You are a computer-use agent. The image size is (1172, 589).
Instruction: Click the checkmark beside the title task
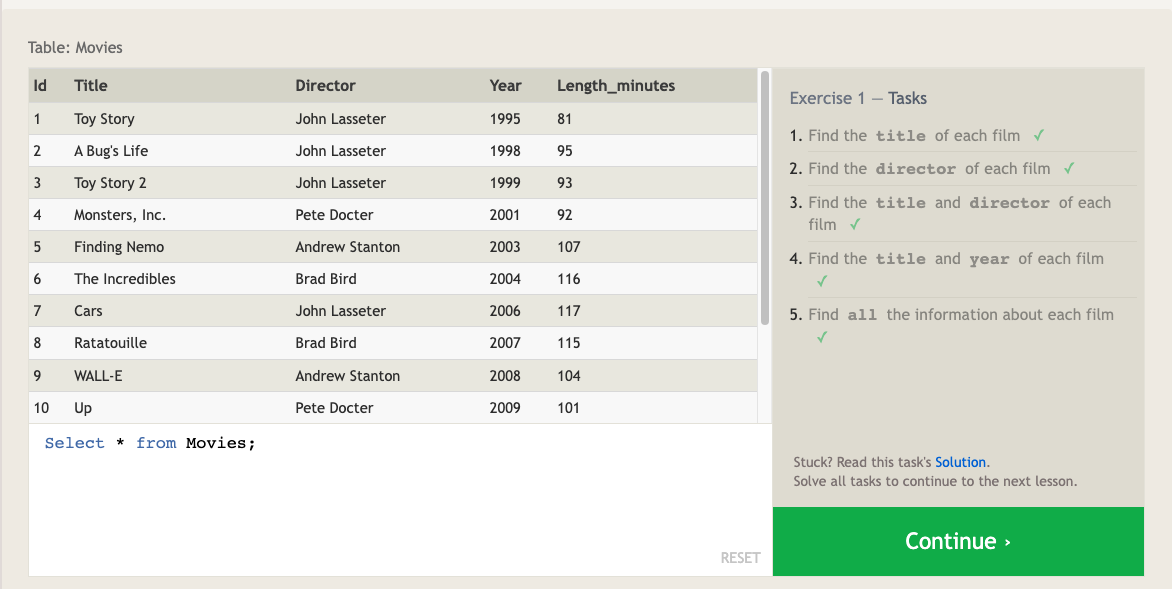(x=1040, y=135)
